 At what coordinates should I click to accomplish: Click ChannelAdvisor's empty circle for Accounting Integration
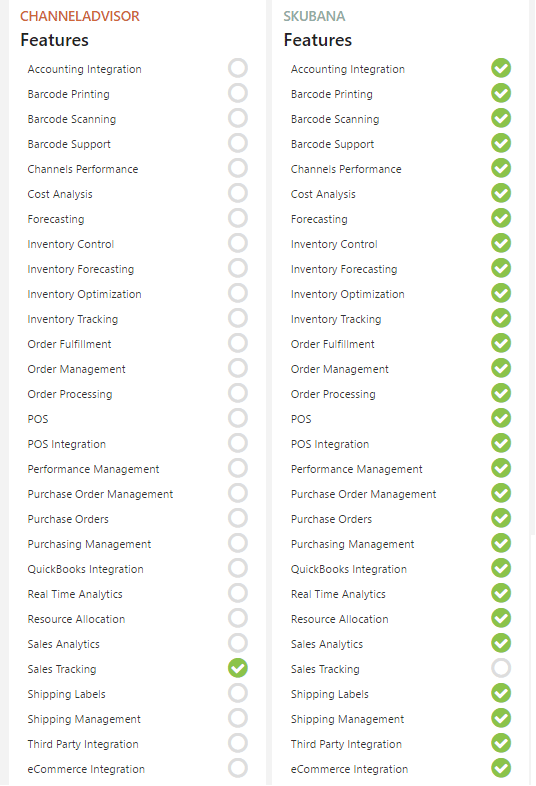[238, 68]
